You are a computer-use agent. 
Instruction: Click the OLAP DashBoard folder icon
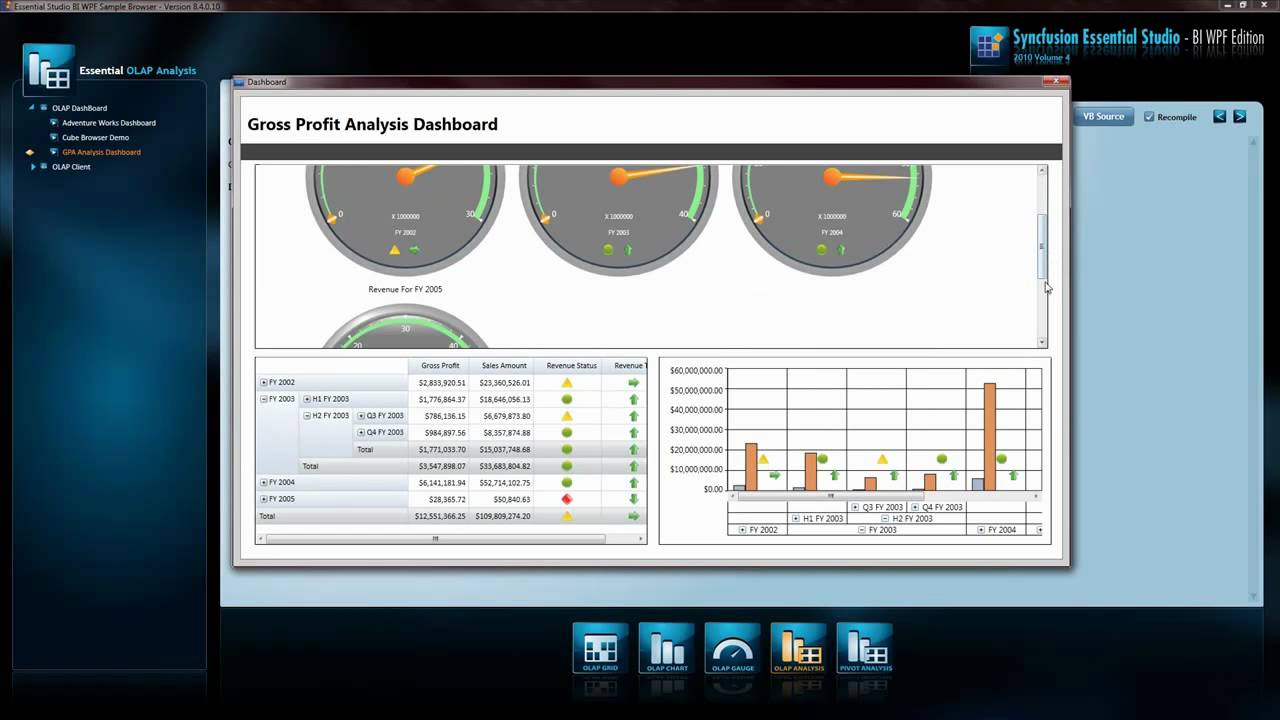[x=44, y=108]
